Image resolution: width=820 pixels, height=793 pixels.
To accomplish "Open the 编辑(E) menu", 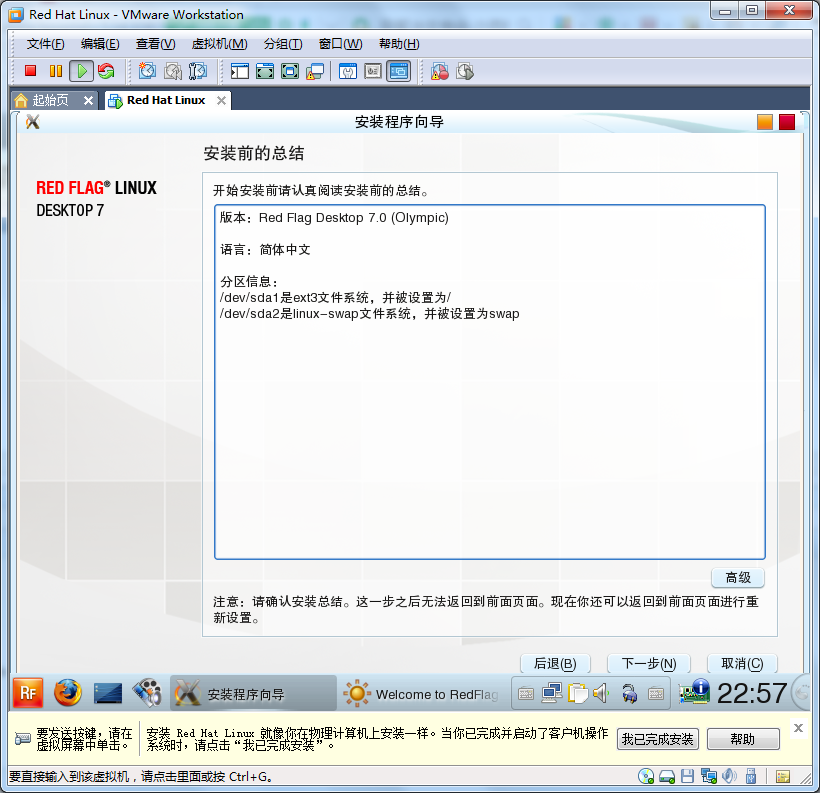I will (x=100, y=44).
